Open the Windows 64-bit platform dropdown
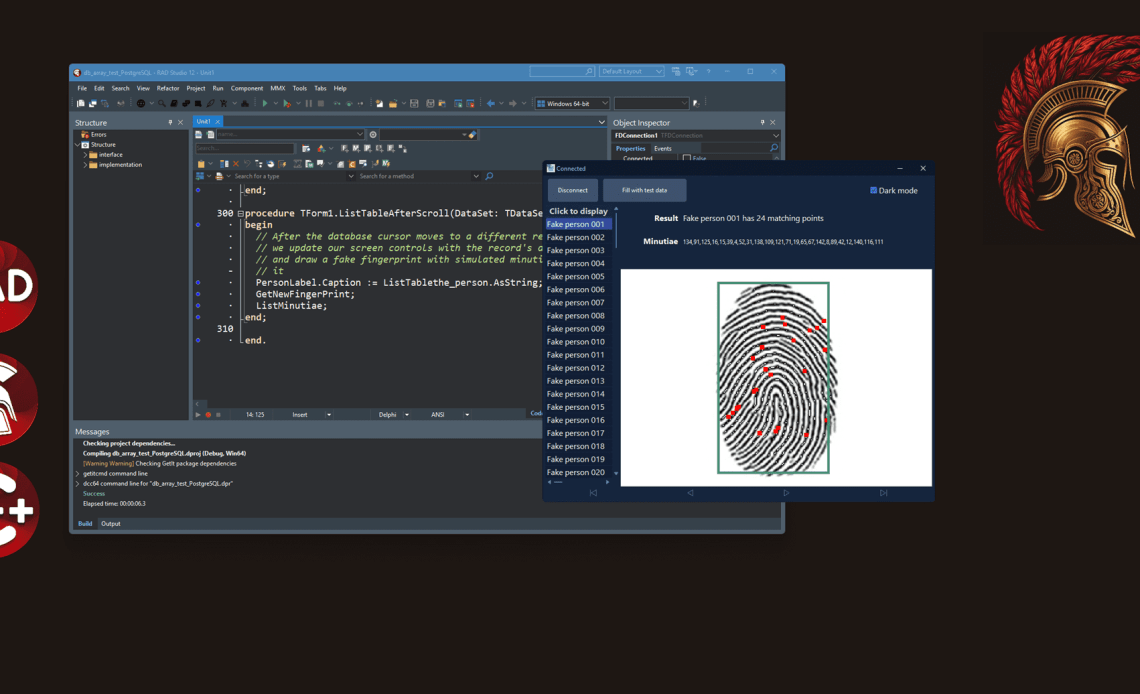Image resolution: width=1140 pixels, height=694 pixels. 571,103
